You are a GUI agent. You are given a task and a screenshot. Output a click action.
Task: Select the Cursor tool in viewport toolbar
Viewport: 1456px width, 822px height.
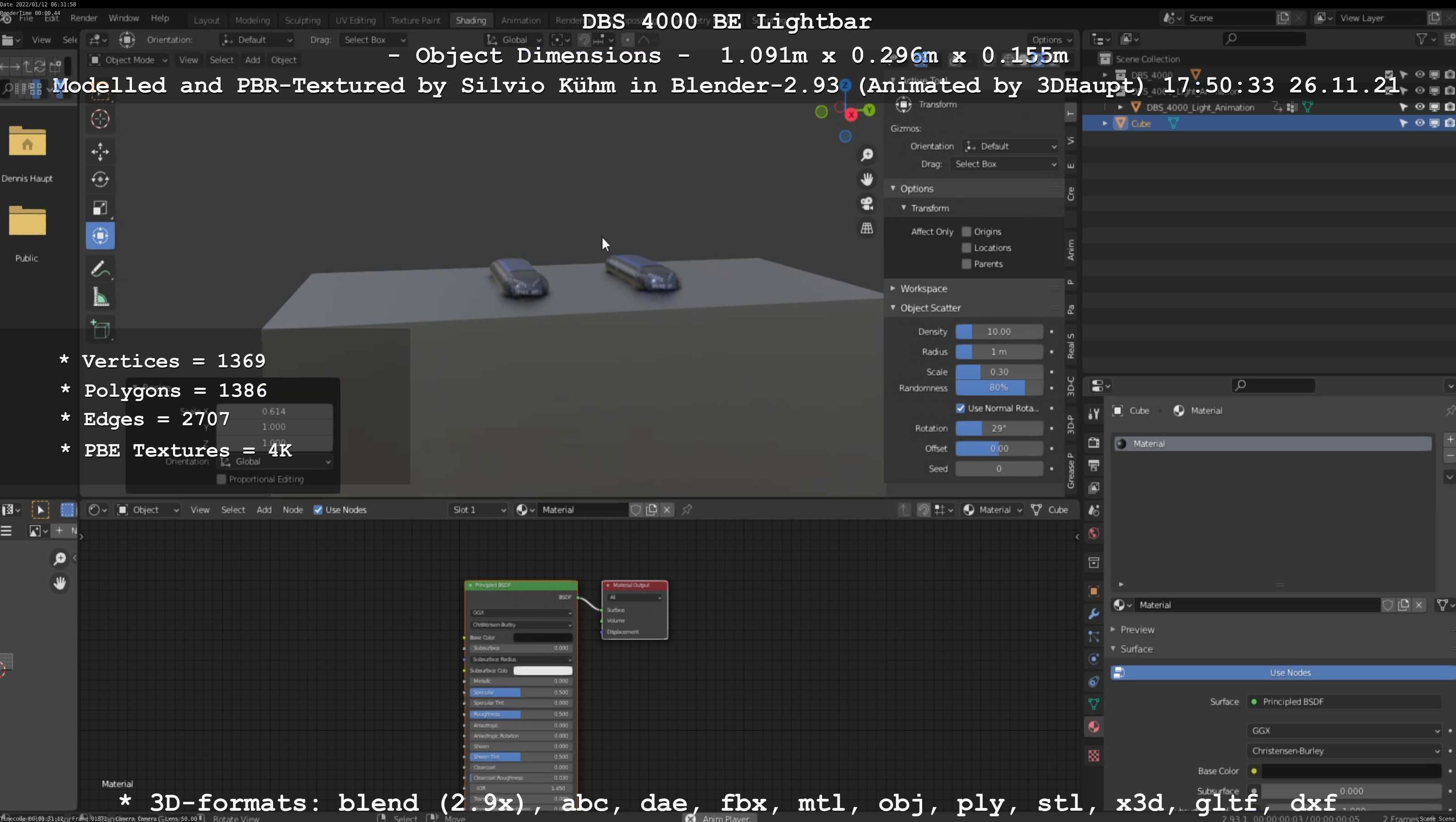(100, 119)
